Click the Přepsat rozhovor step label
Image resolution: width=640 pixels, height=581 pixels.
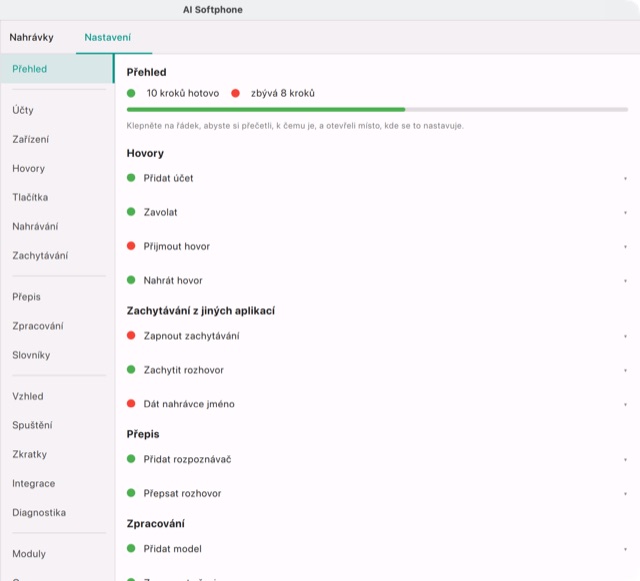[182, 493]
